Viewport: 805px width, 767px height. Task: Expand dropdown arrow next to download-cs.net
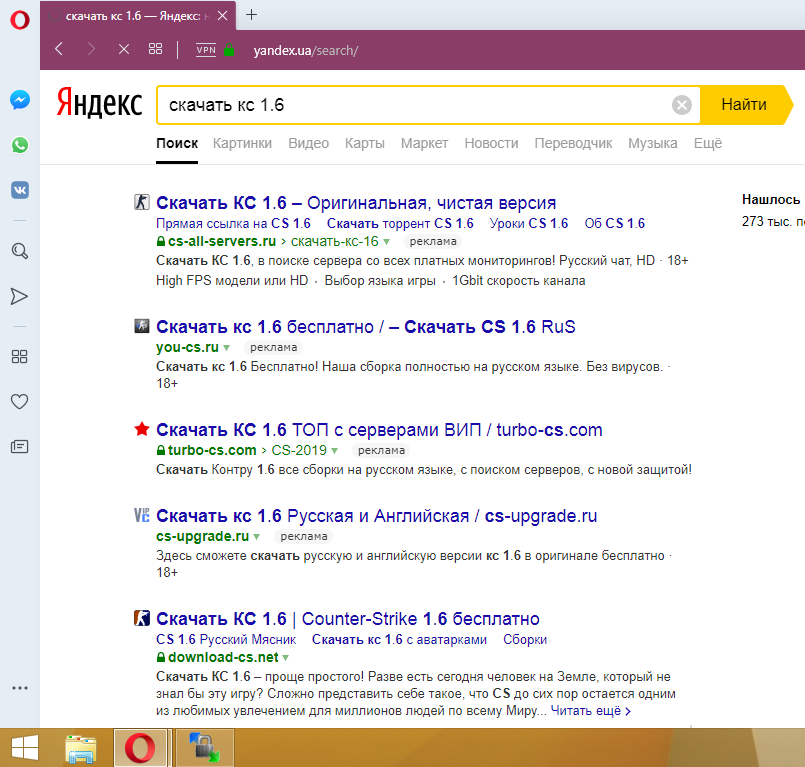click(285, 658)
